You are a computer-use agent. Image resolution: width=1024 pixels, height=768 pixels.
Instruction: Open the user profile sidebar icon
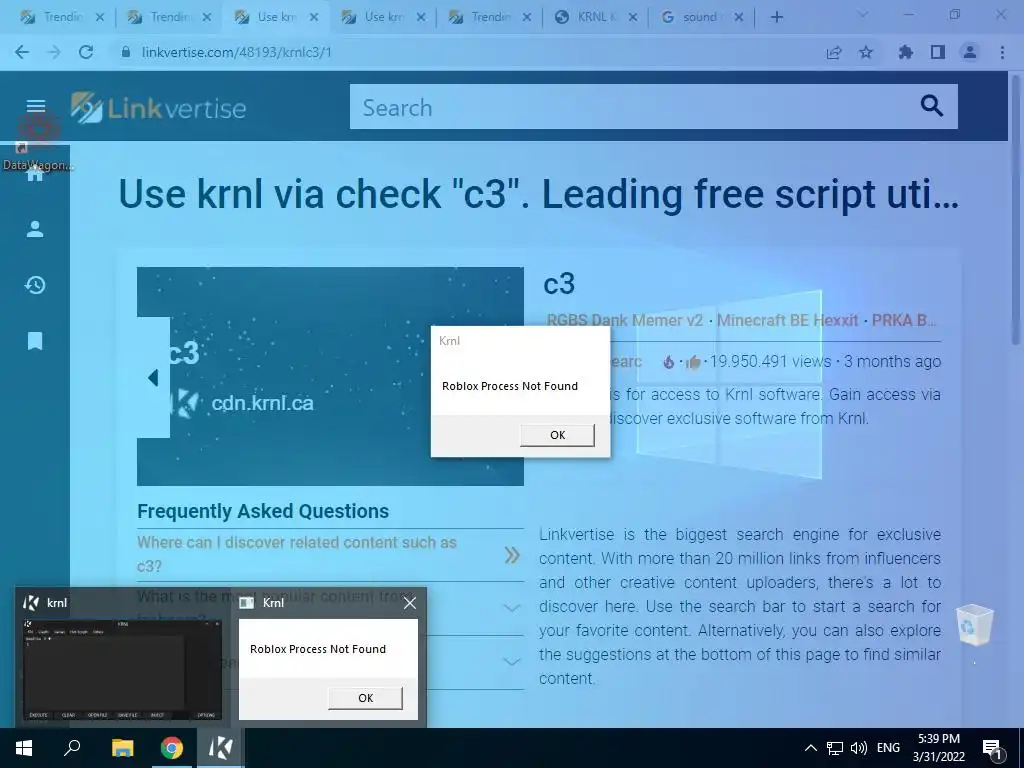[x=35, y=229]
